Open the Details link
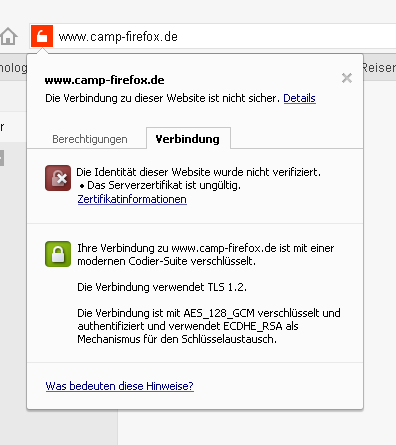This screenshot has height=445, width=396. click(299, 98)
